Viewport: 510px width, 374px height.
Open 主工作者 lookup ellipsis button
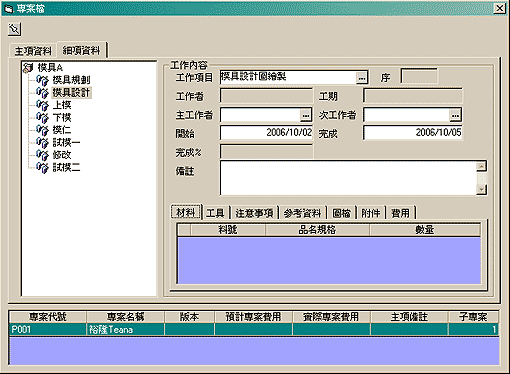(306, 115)
